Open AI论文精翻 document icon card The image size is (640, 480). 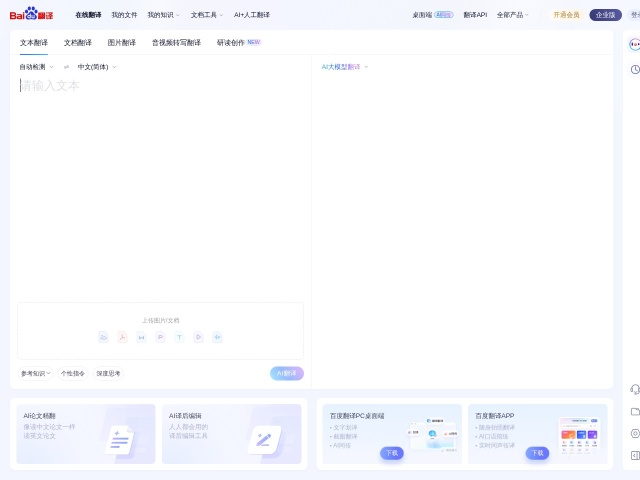tap(86, 434)
